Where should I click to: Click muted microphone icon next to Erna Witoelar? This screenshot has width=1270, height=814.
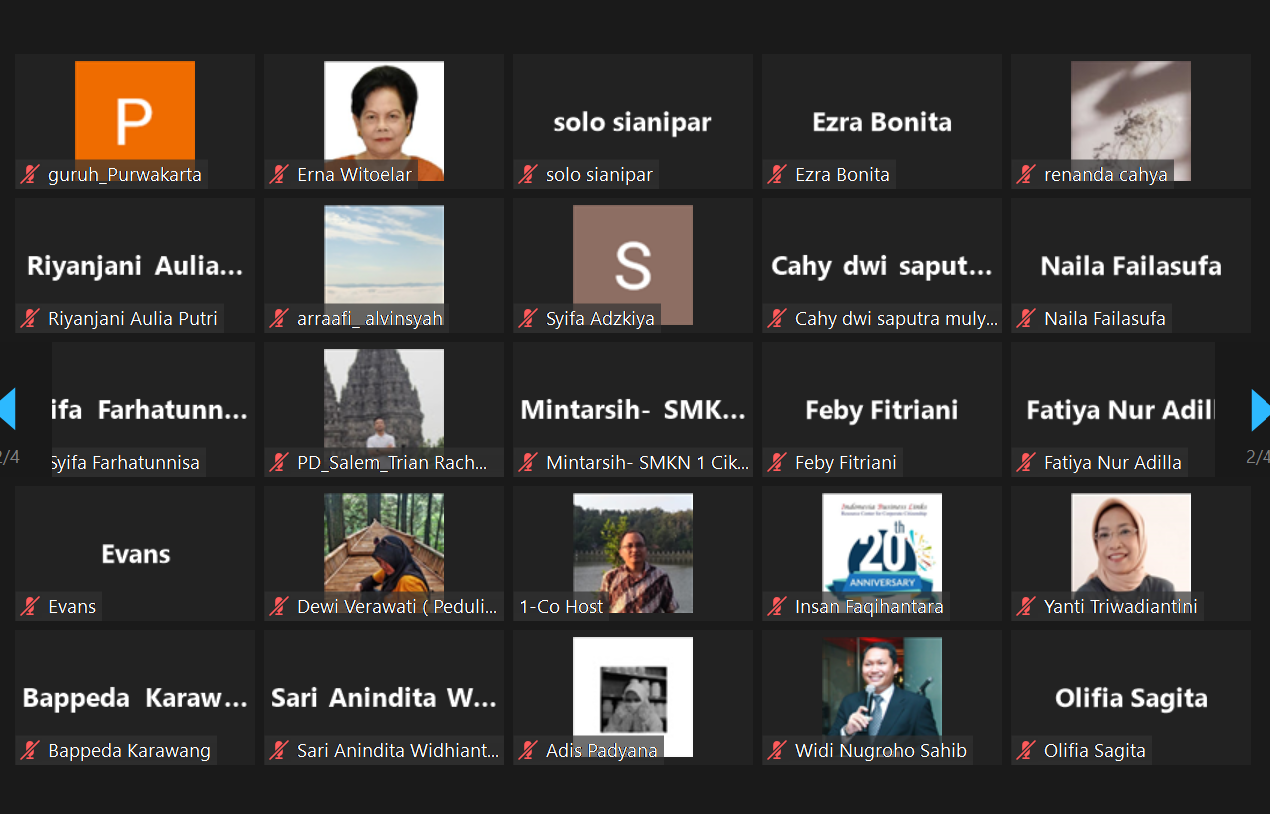(x=279, y=175)
